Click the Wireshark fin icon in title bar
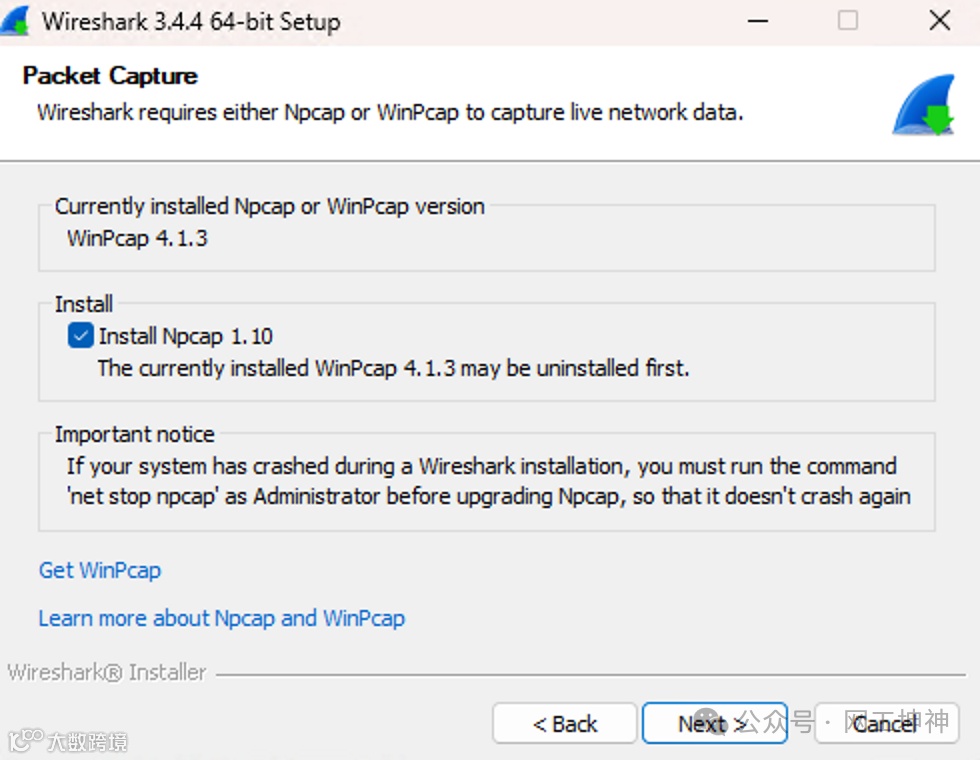Screen dimensions: 980x760 pyautogui.click(x=15, y=21)
